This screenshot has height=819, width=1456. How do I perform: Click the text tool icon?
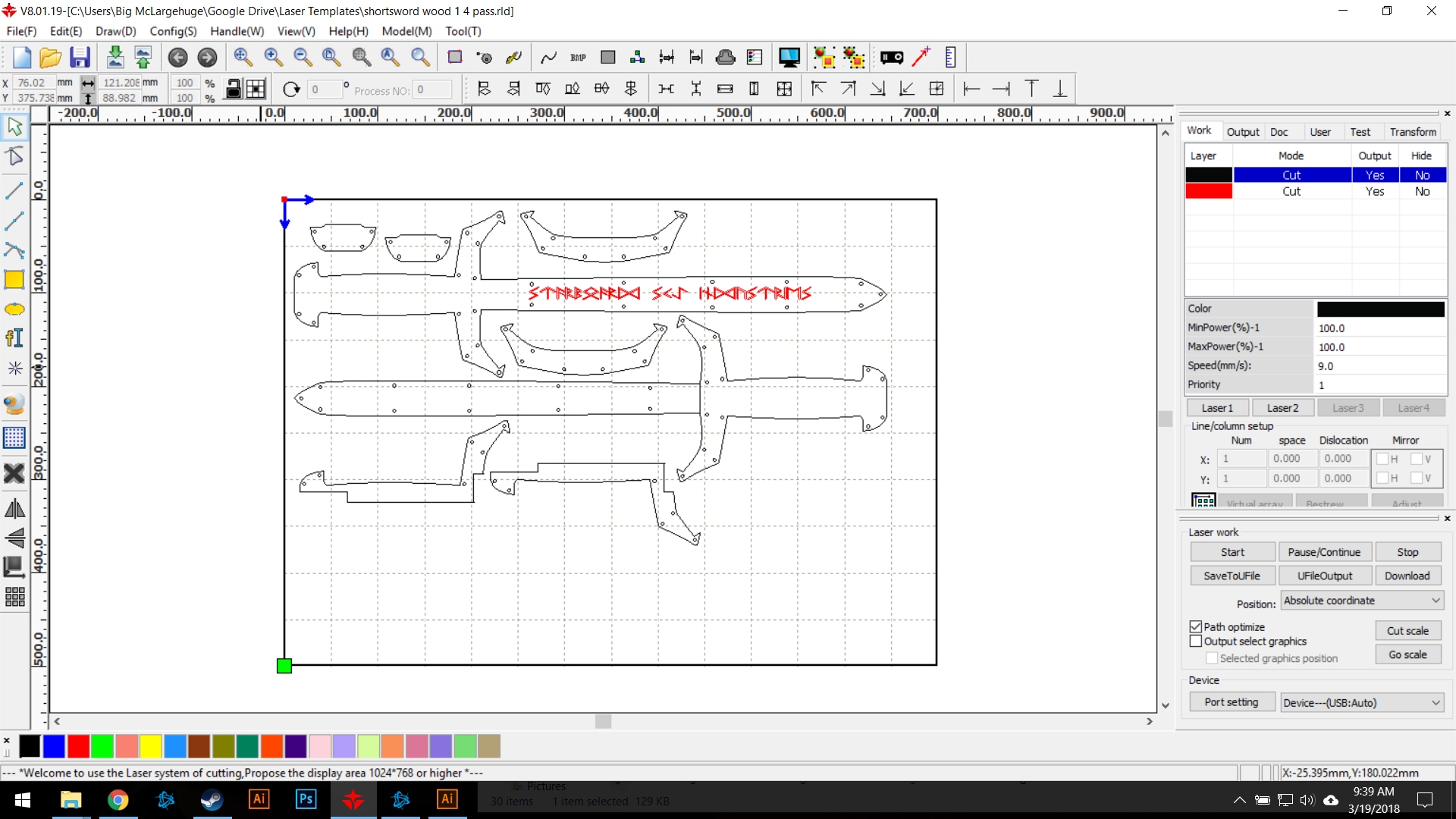point(14,338)
